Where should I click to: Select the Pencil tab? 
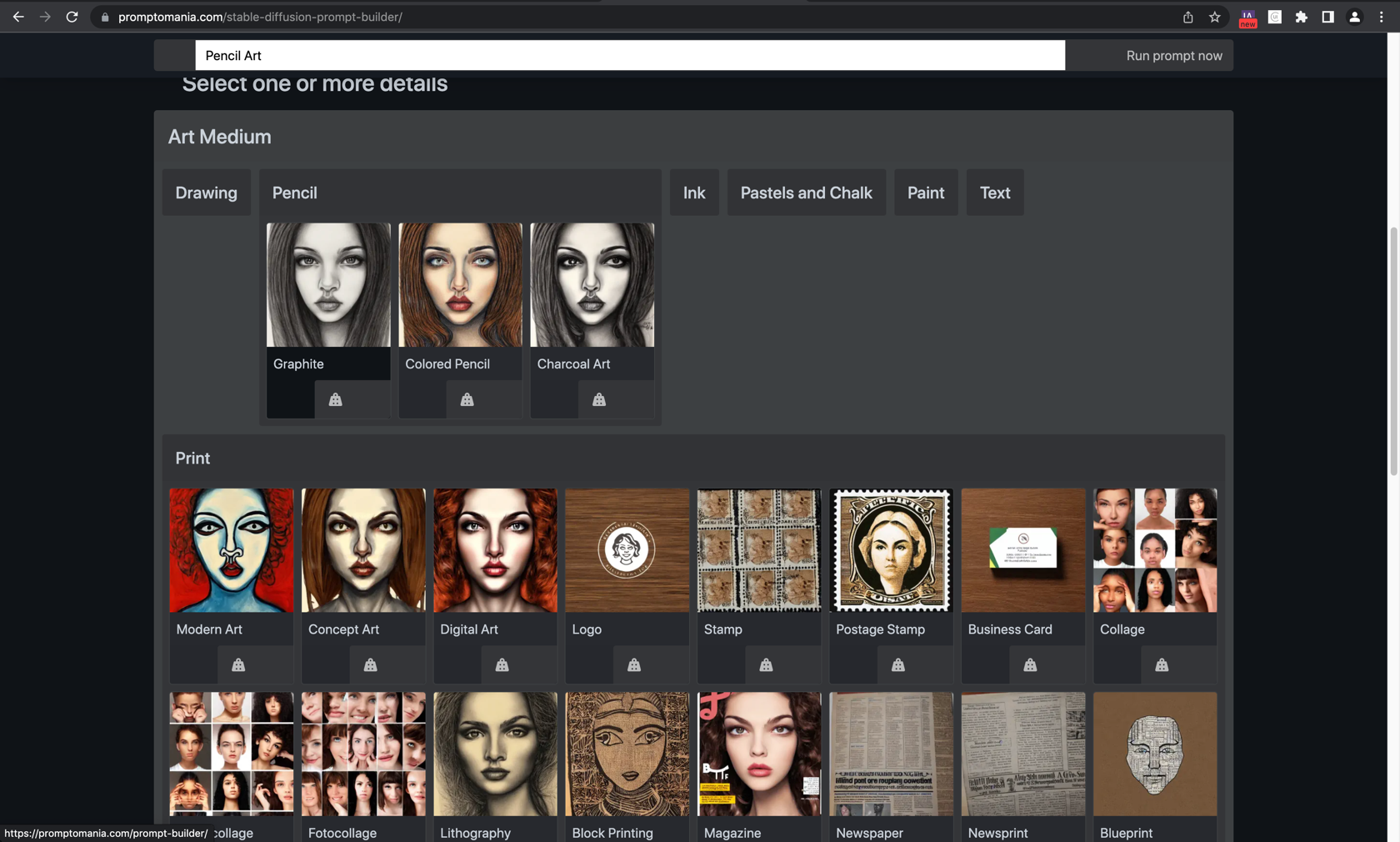(295, 193)
